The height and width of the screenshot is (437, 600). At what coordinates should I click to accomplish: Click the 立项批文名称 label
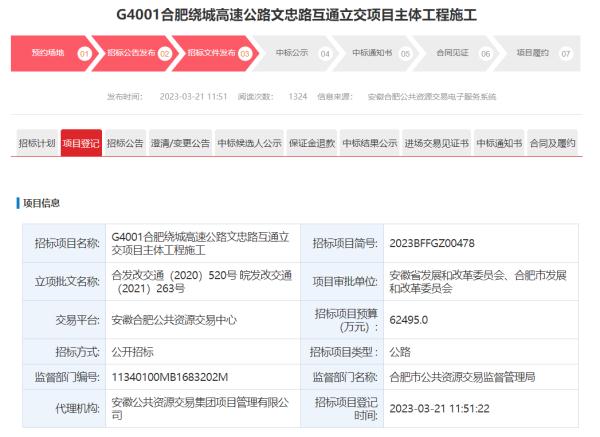click(67, 282)
